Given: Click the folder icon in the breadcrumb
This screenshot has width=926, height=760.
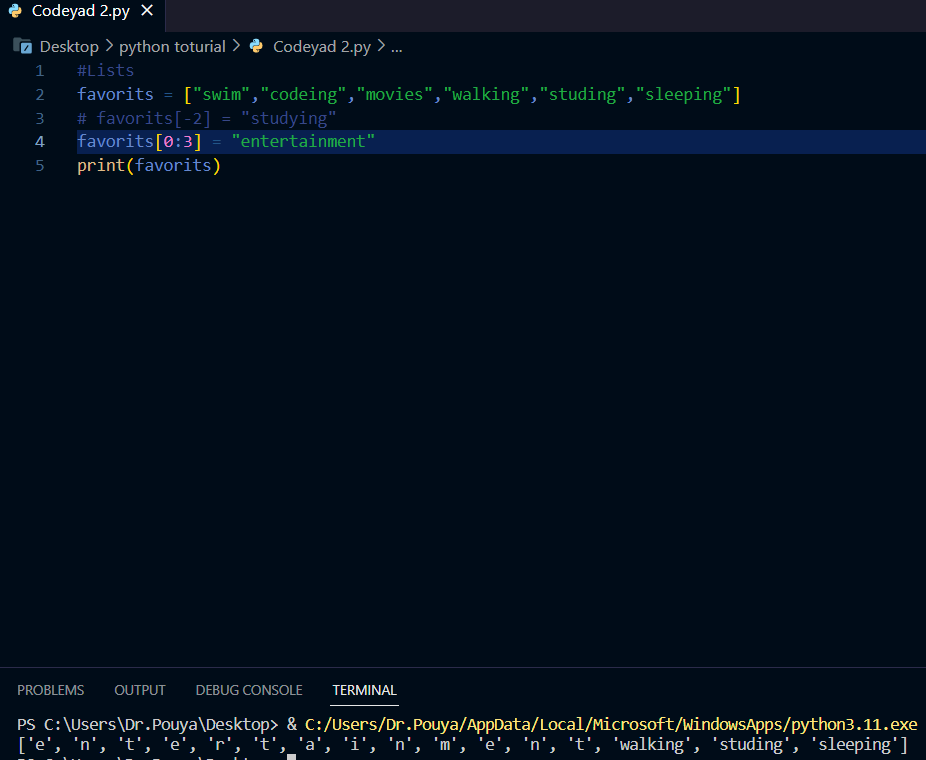Looking at the screenshot, I should 22,46.
